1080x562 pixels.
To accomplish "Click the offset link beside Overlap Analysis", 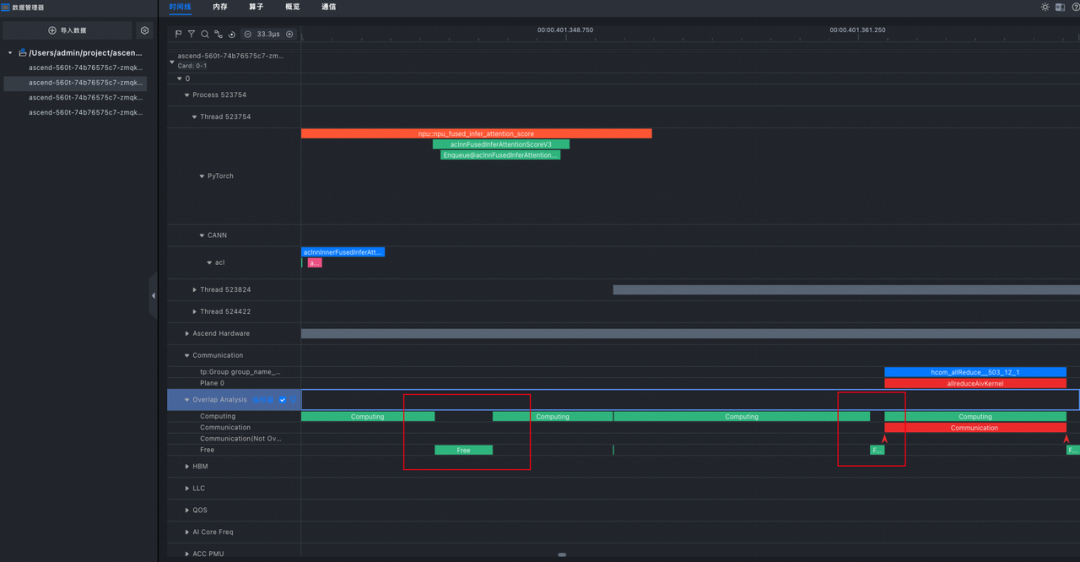I will click(x=262, y=399).
